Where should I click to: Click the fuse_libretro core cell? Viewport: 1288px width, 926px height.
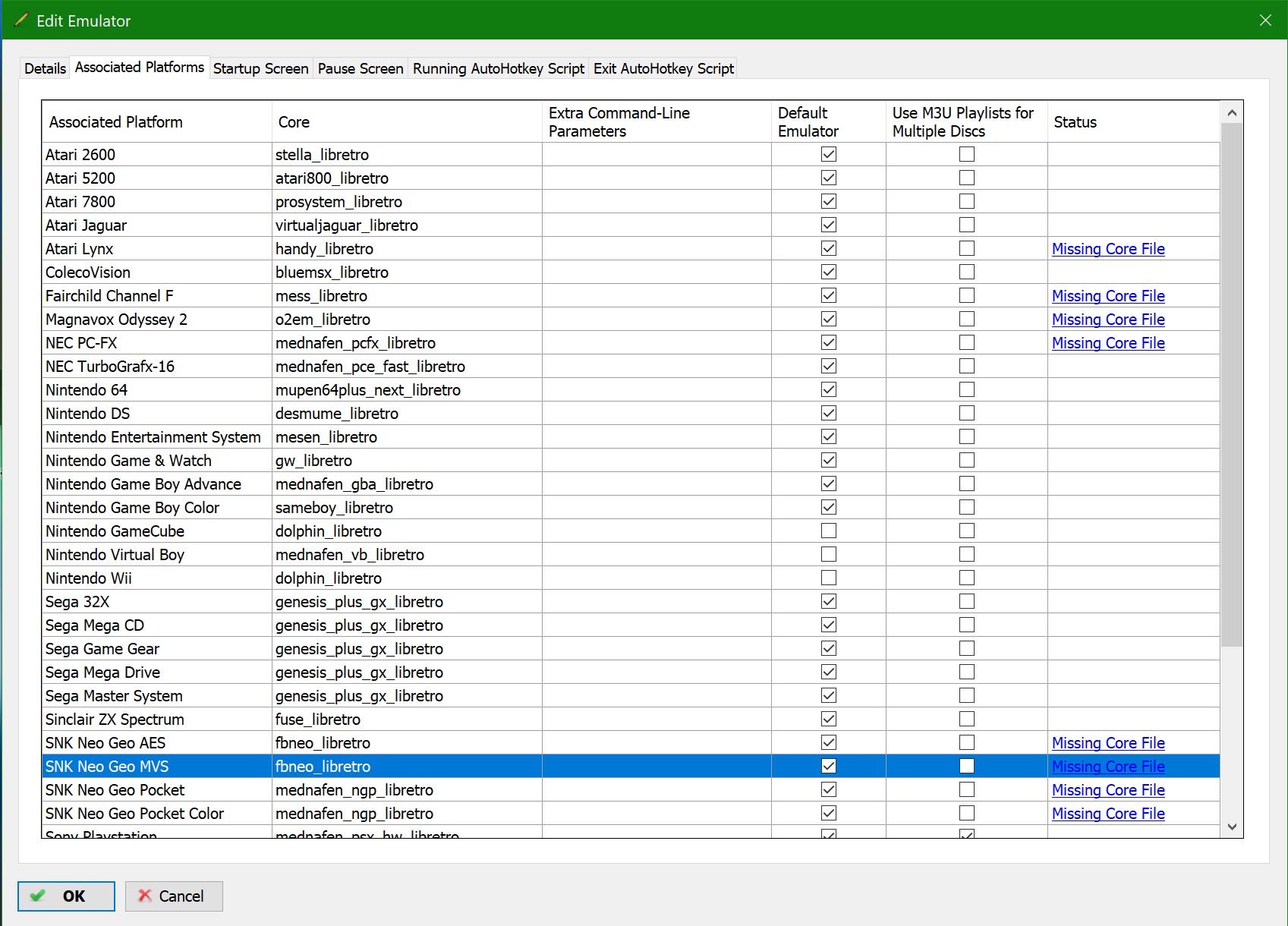point(407,720)
